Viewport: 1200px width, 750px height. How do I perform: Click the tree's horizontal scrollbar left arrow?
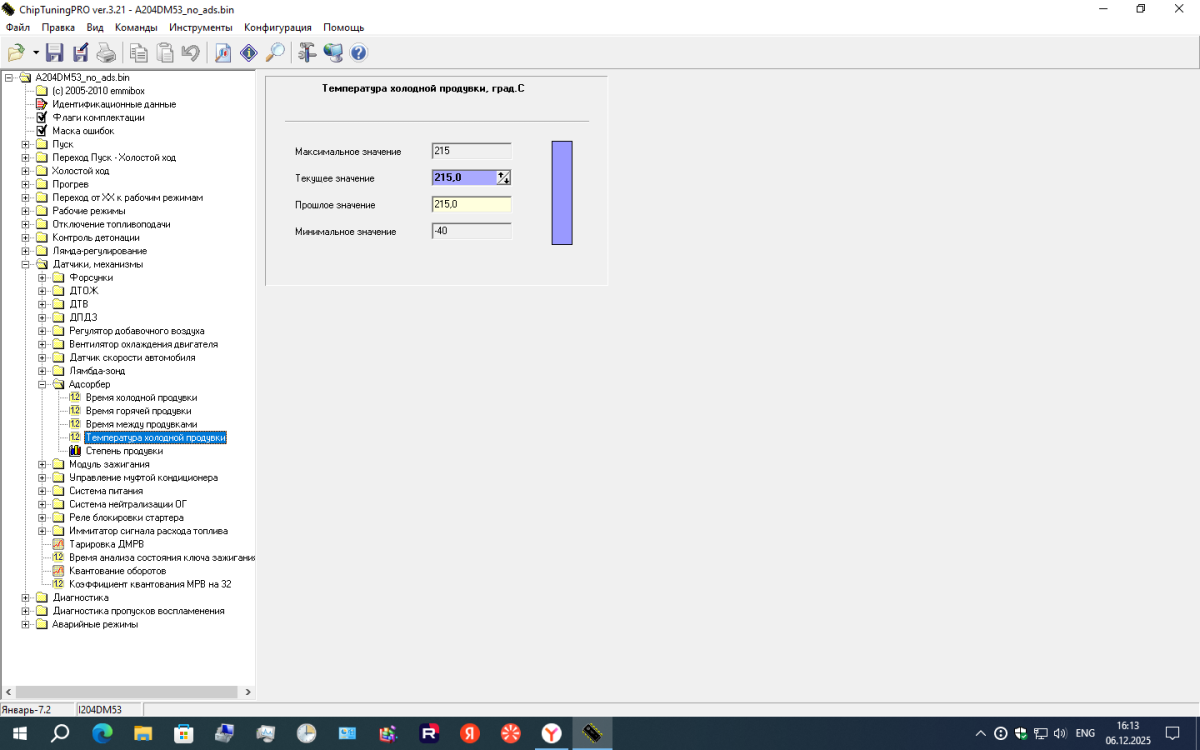coord(8,691)
